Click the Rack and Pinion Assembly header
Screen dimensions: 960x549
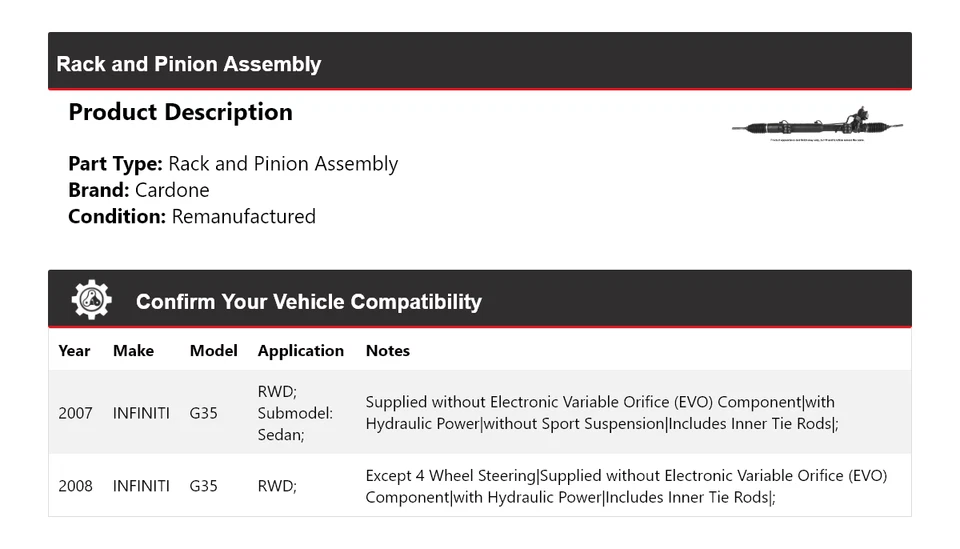pyautogui.click(x=189, y=64)
